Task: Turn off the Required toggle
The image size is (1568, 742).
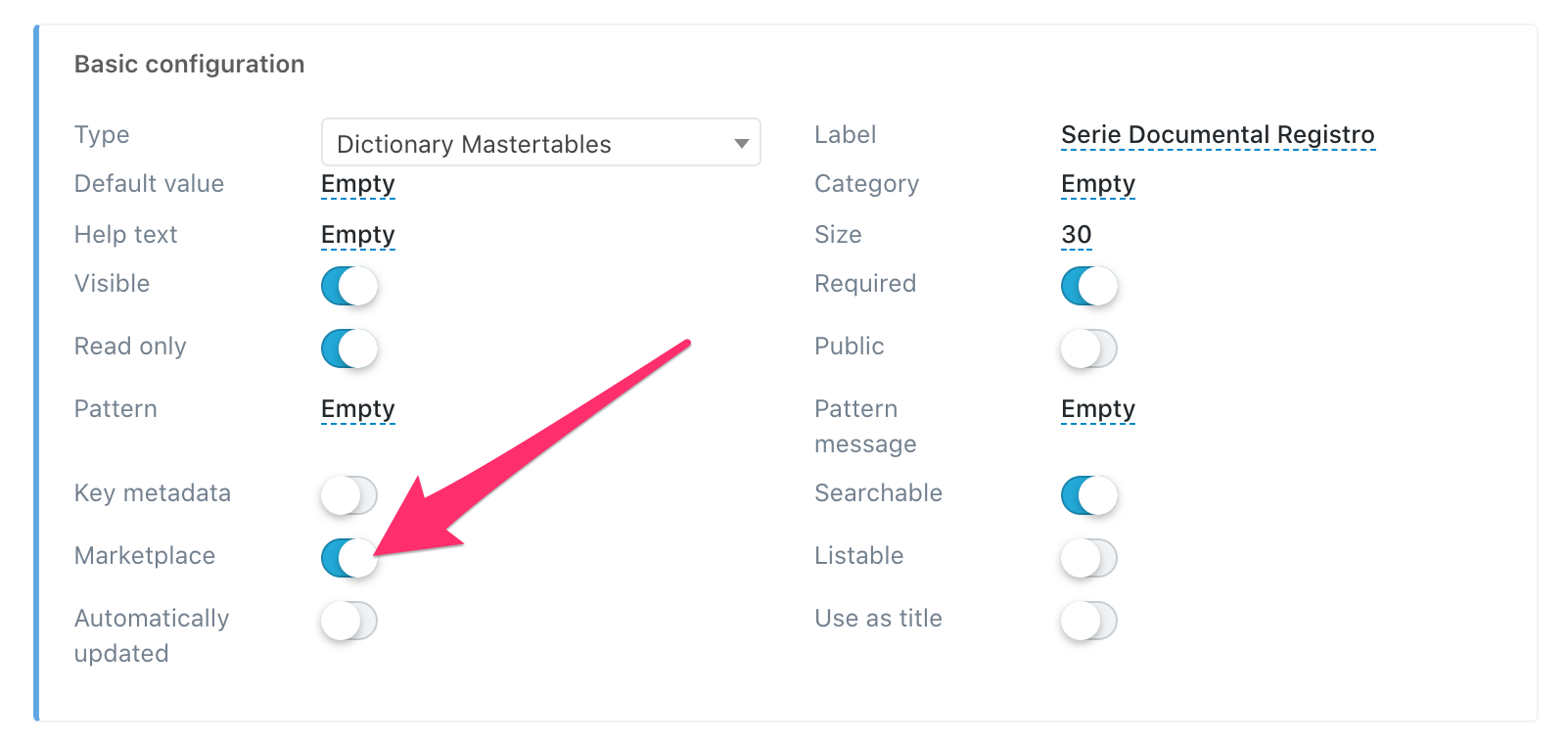Action: pyautogui.click(x=1089, y=286)
